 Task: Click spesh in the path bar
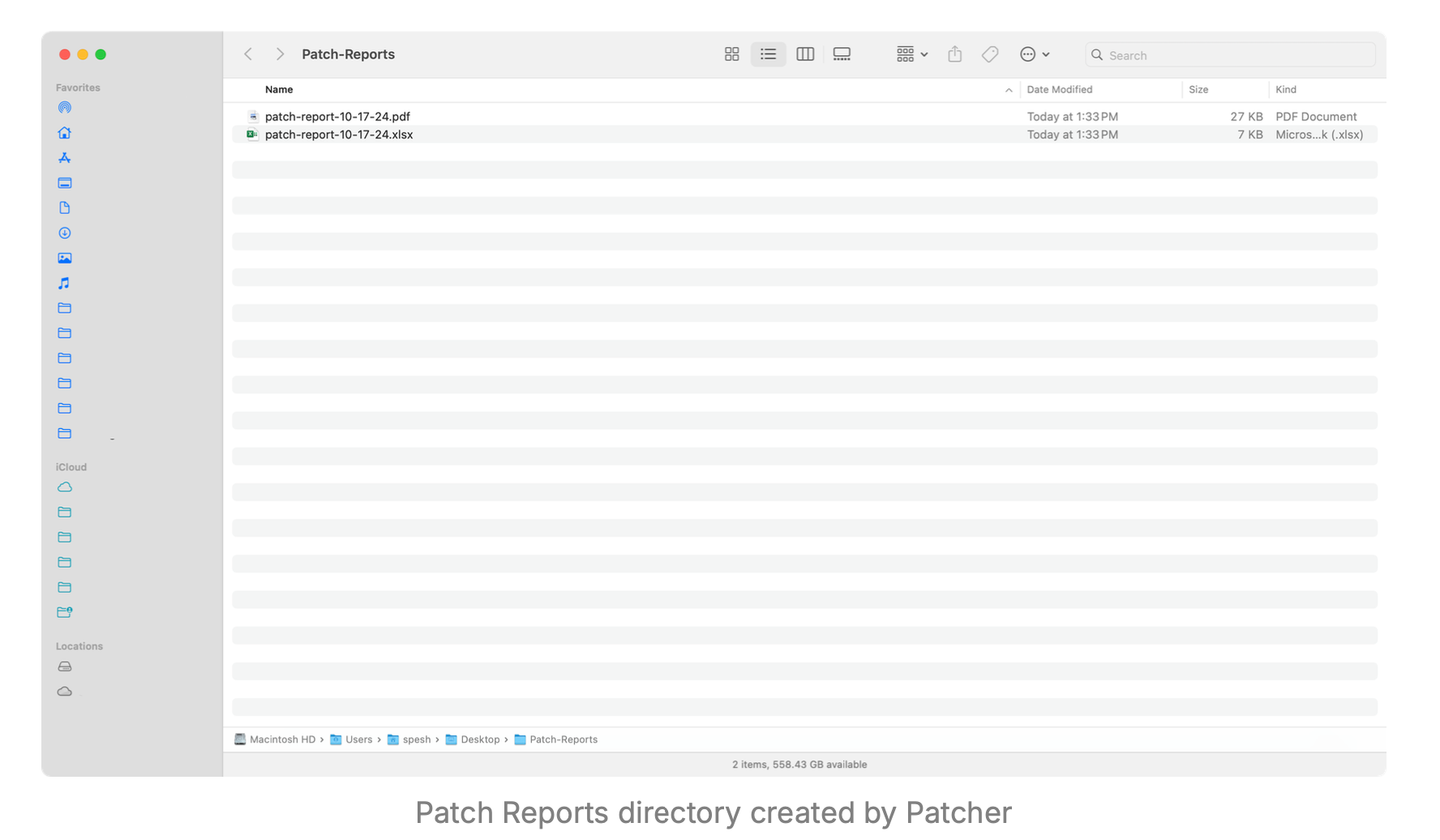tap(409, 739)
